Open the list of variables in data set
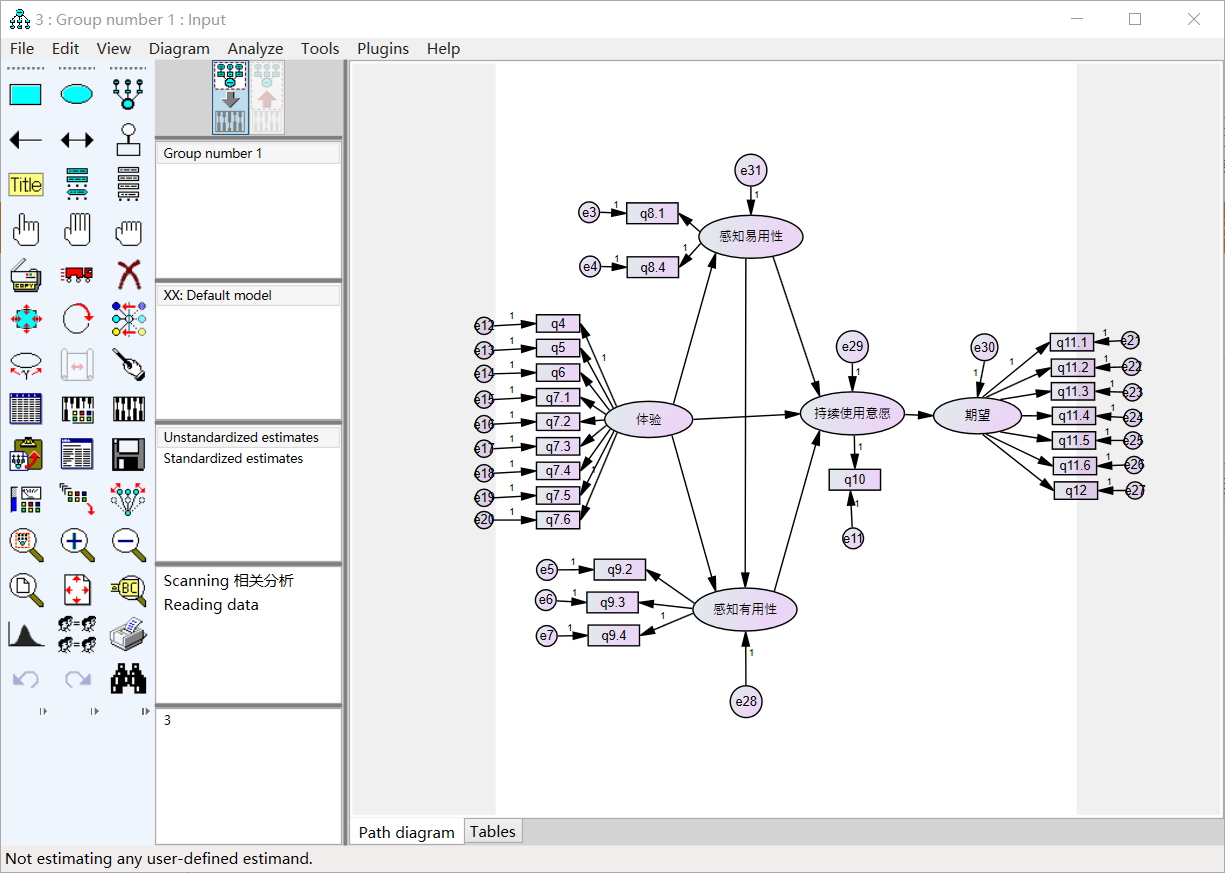1225x873 pixels. click(x=128, y=185)
